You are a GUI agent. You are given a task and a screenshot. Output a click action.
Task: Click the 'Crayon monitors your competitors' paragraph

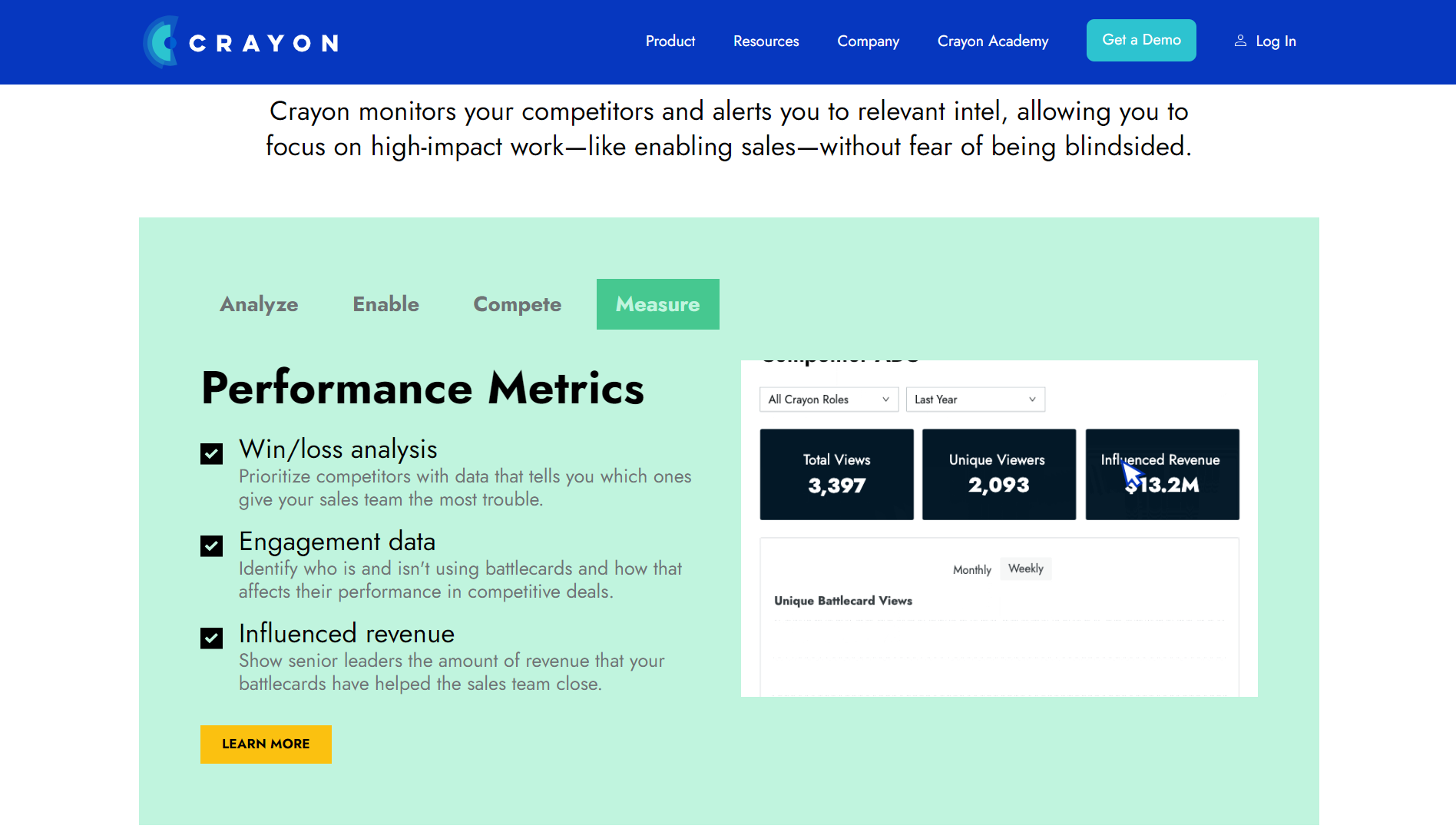click(728, 128)
